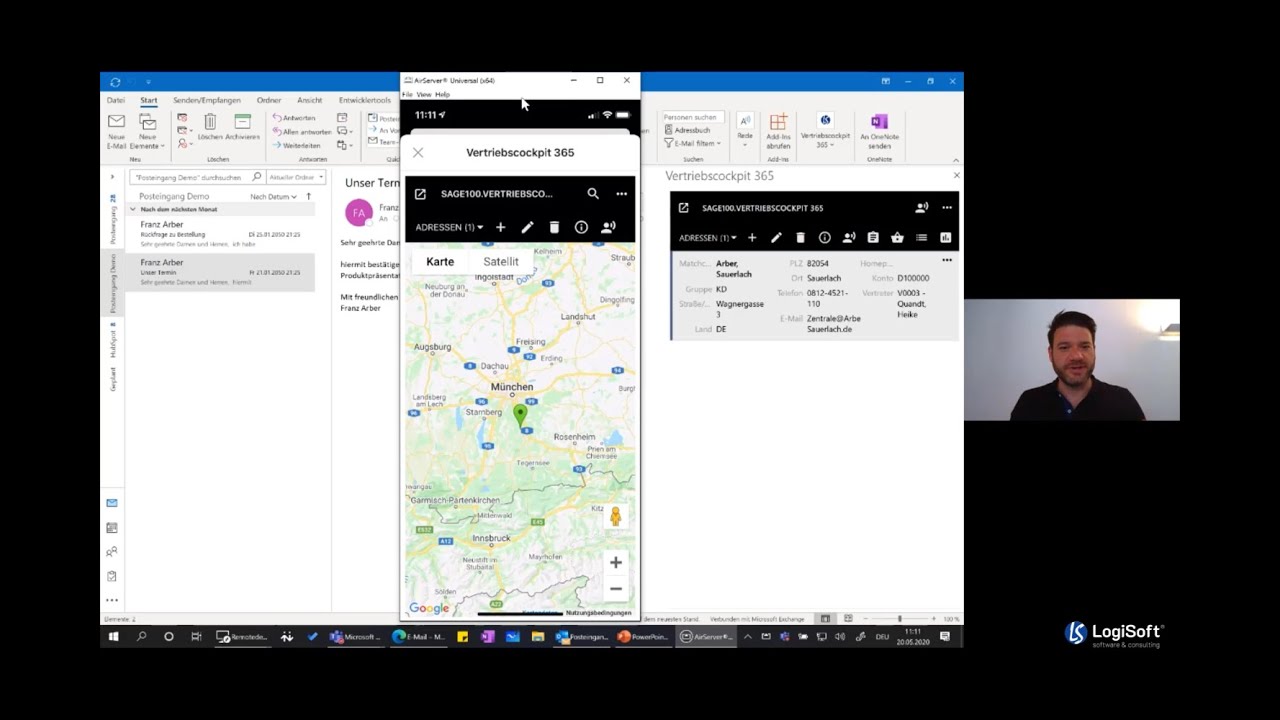Image resolution: width=1280 pixels, height=720 pixels.
Task: Click Allen antworten in the ribbon
Action: pos(302,132)
